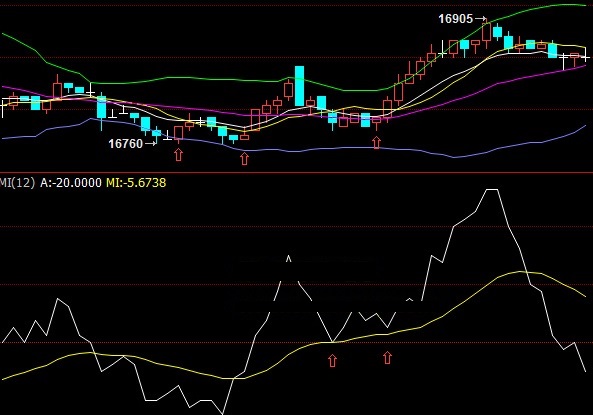Click the white peak of the MI line

point(492,190)
